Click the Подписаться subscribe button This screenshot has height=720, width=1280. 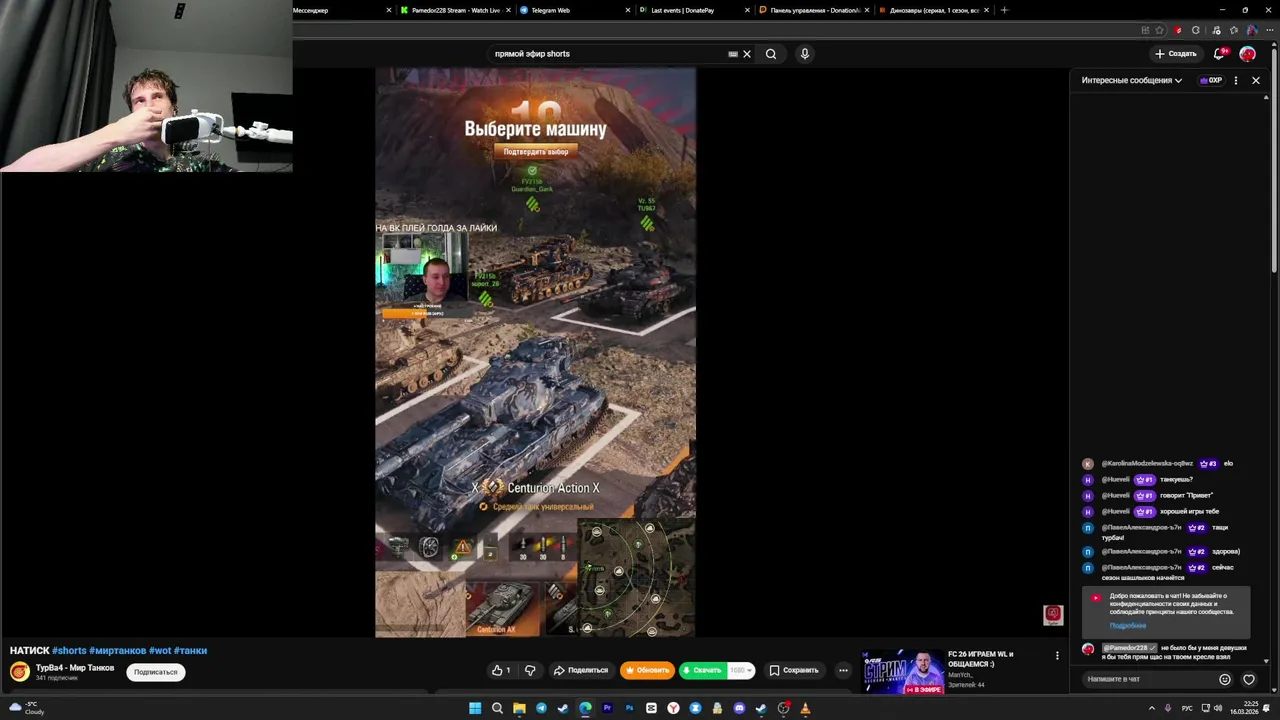pos(156,672)
